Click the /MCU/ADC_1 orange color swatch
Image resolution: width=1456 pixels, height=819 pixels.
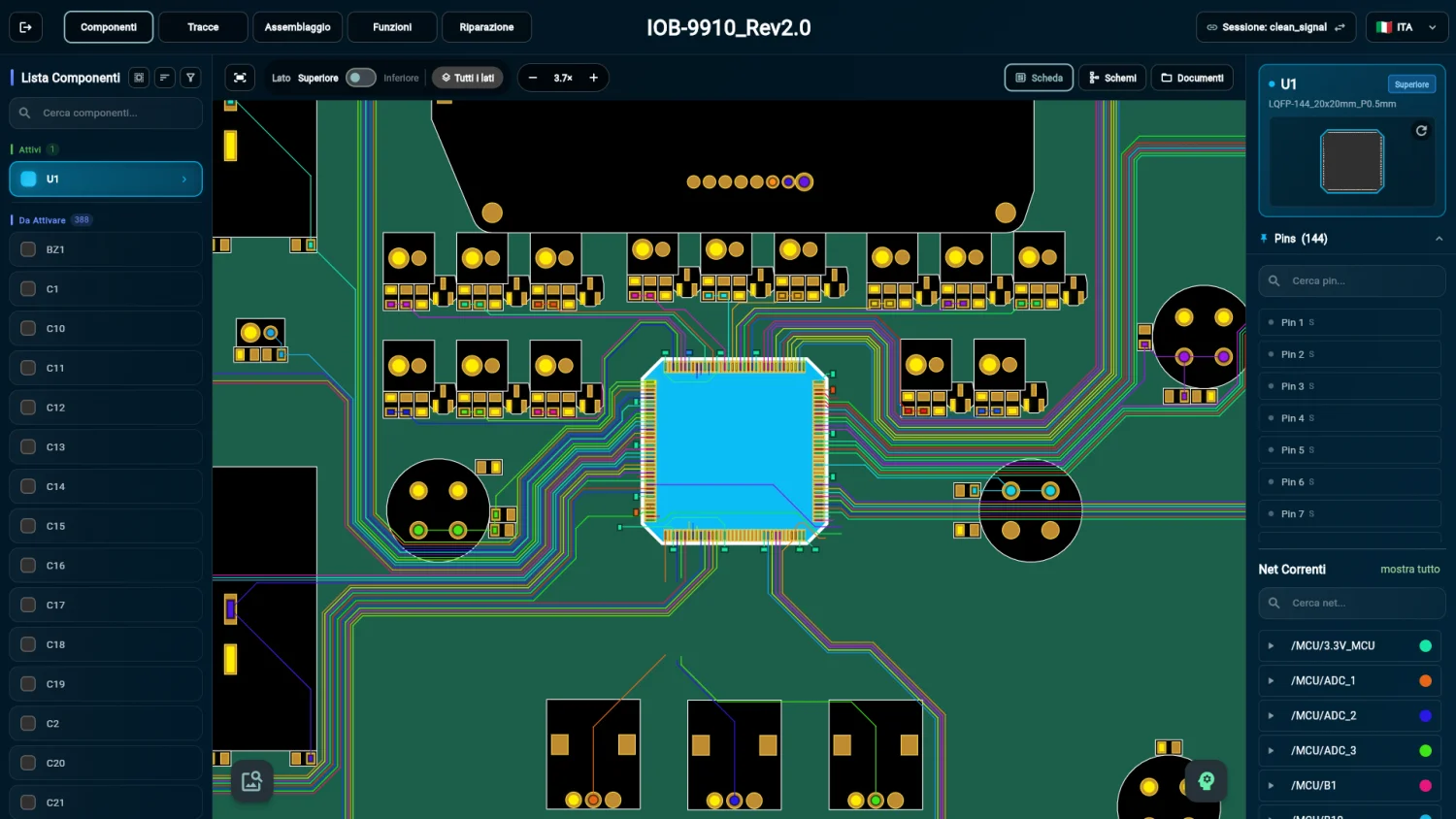[x=1425, y=681]
